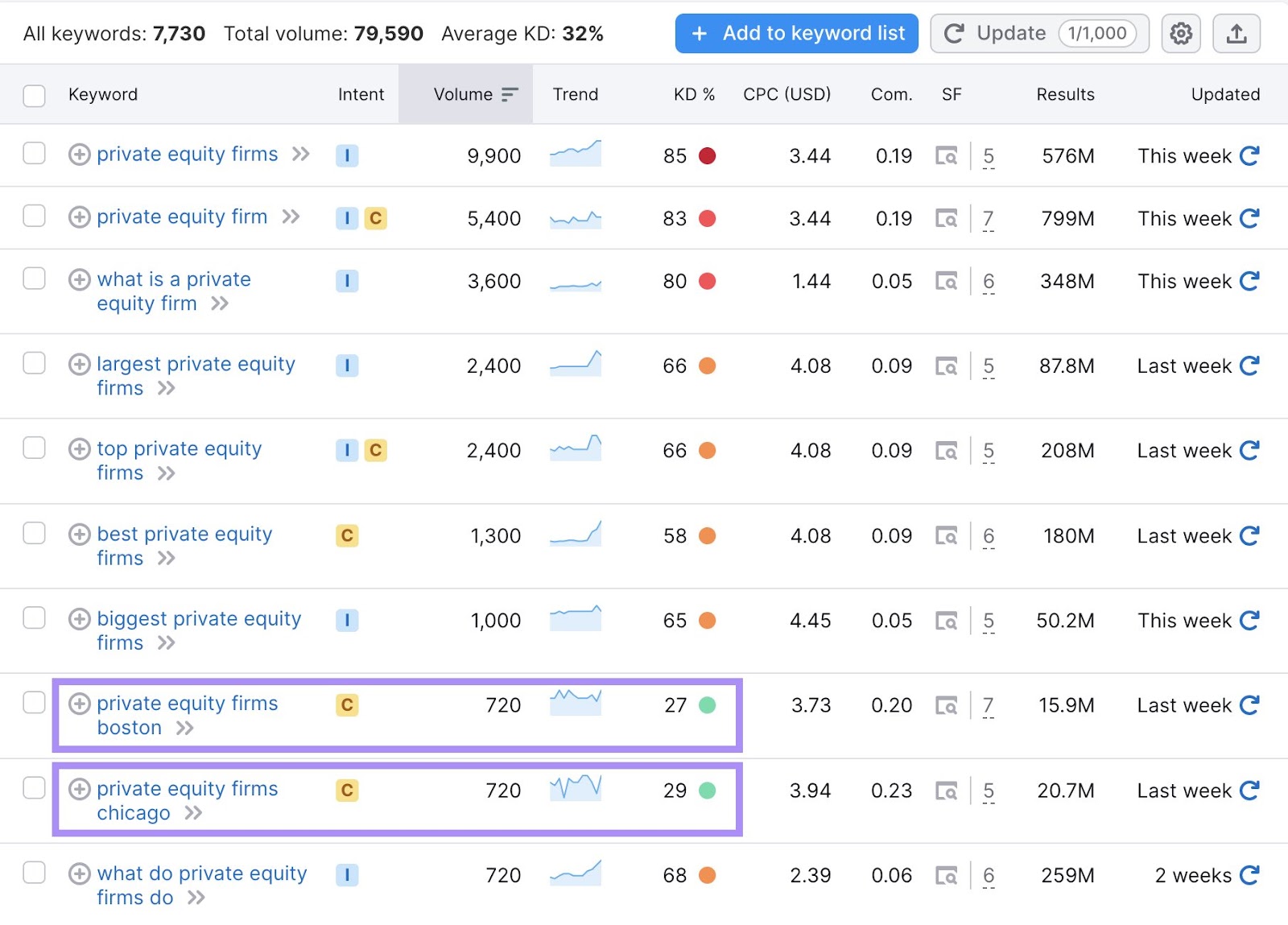The image size is (1288, 925).
Task: Click the trend sparkline for private equity firms chicago
Action: [x=575, y=790]
